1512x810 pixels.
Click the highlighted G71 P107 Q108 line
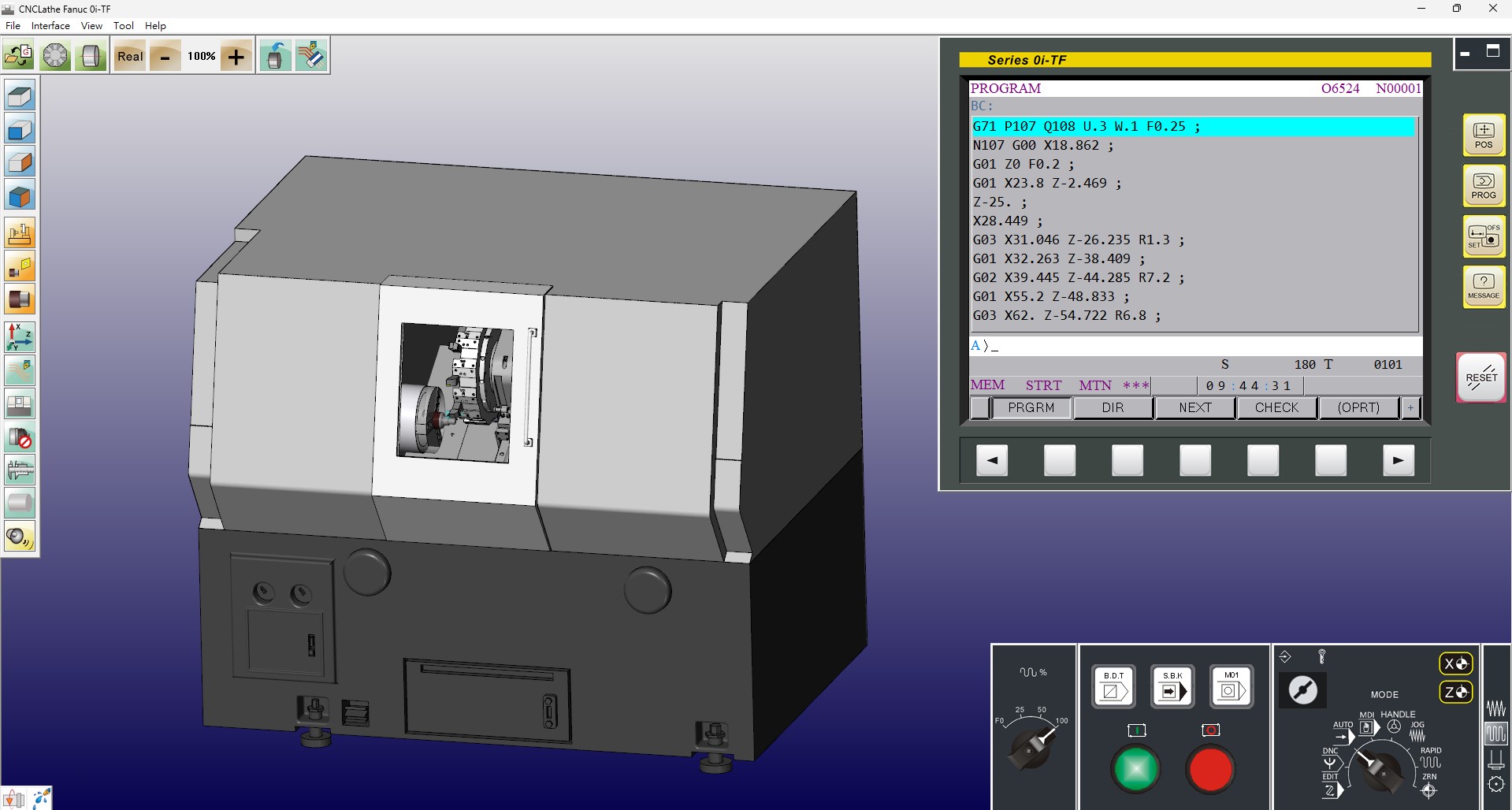click(x=1194, y=126)
